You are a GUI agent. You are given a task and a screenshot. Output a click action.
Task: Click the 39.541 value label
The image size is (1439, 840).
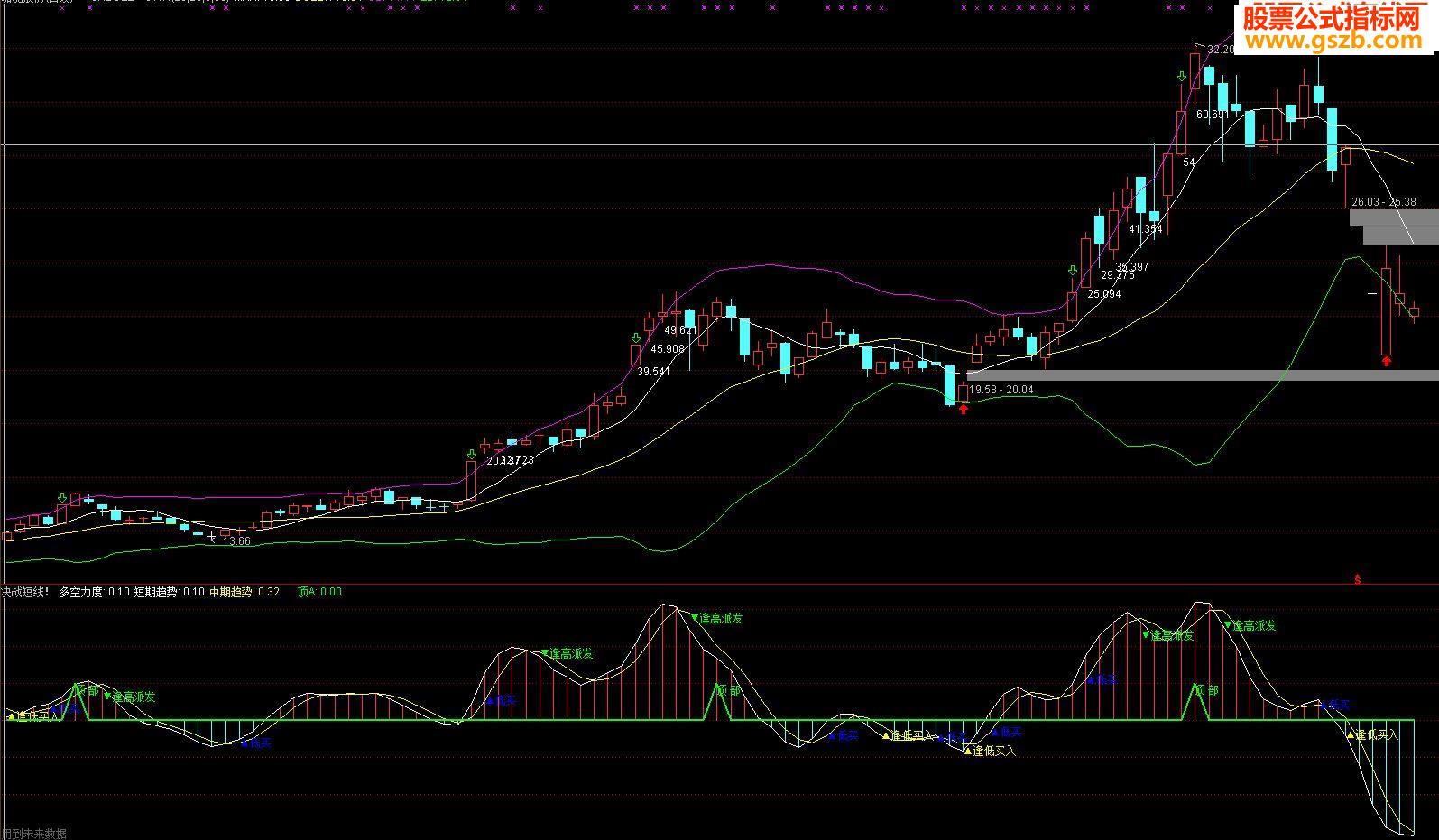click(x=654, y=372)
